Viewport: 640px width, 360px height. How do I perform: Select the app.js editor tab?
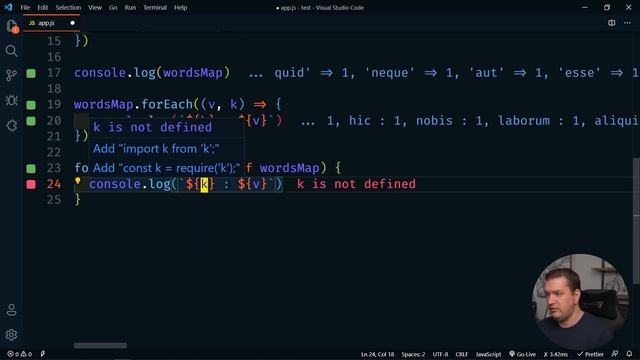51,23
